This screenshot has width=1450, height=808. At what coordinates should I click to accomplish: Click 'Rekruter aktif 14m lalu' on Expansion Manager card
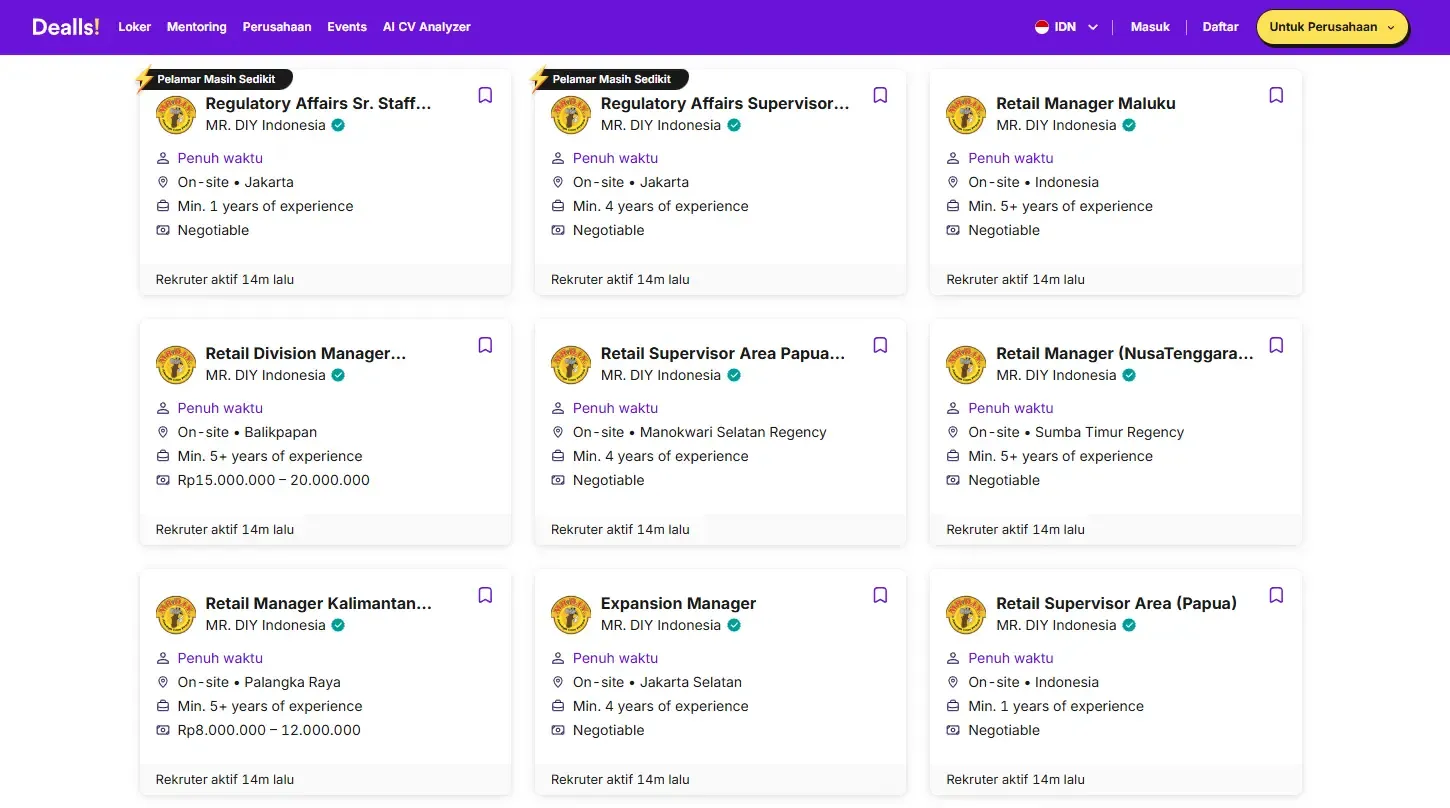point(620,779)
